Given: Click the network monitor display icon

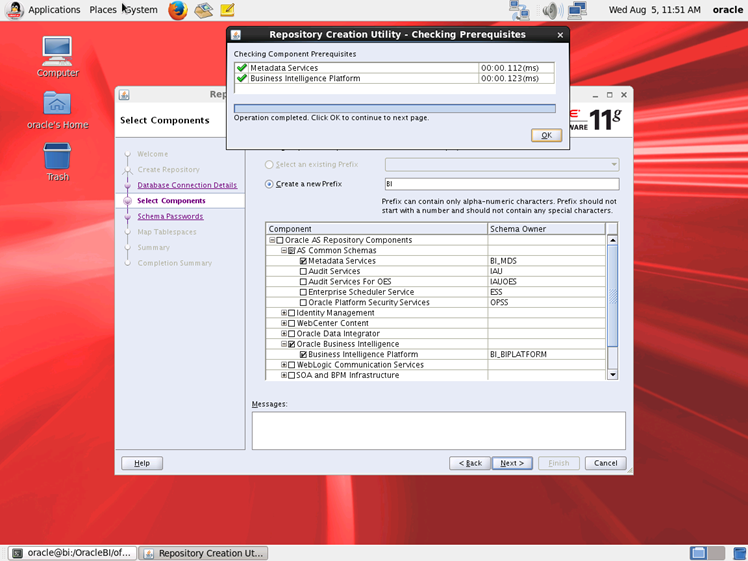Looking at the screenshot, I should pyautogui.click(x=577, y=10).
